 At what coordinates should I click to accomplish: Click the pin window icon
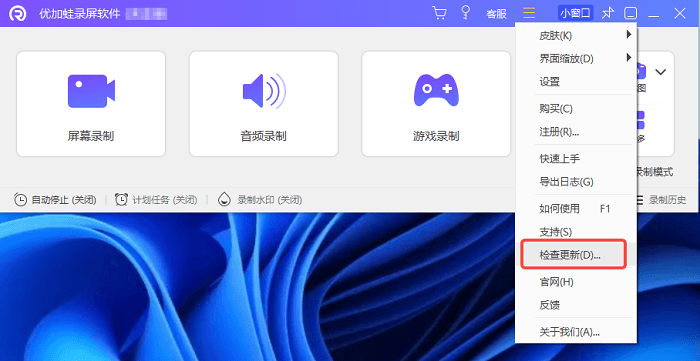click(x=608, y=13)
